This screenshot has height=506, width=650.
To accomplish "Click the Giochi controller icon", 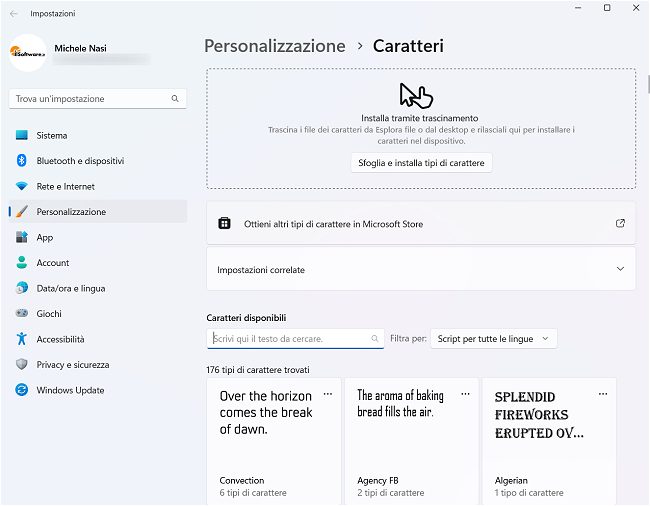I will click(x=22, y=313).
